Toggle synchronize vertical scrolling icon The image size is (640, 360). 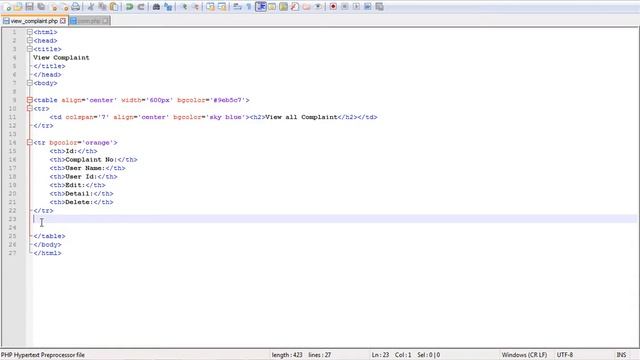pos(210,7)
